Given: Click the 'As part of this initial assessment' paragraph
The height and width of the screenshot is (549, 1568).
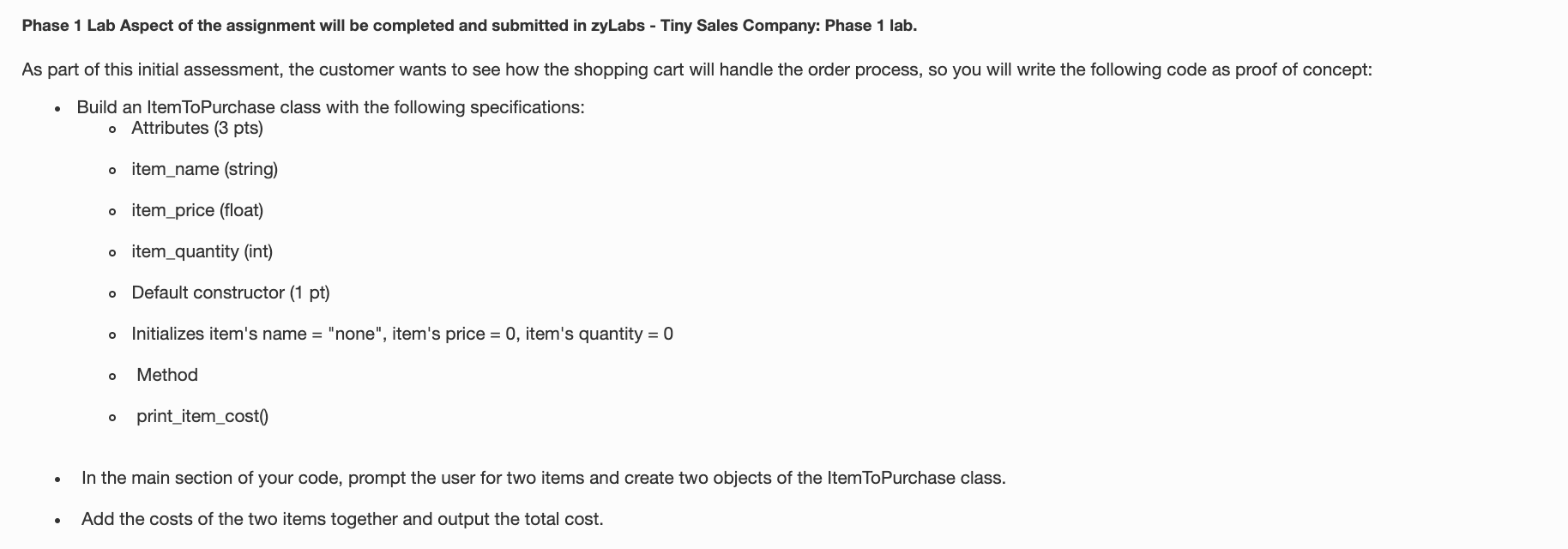Looking at the screenshot, I should [697, 69].
